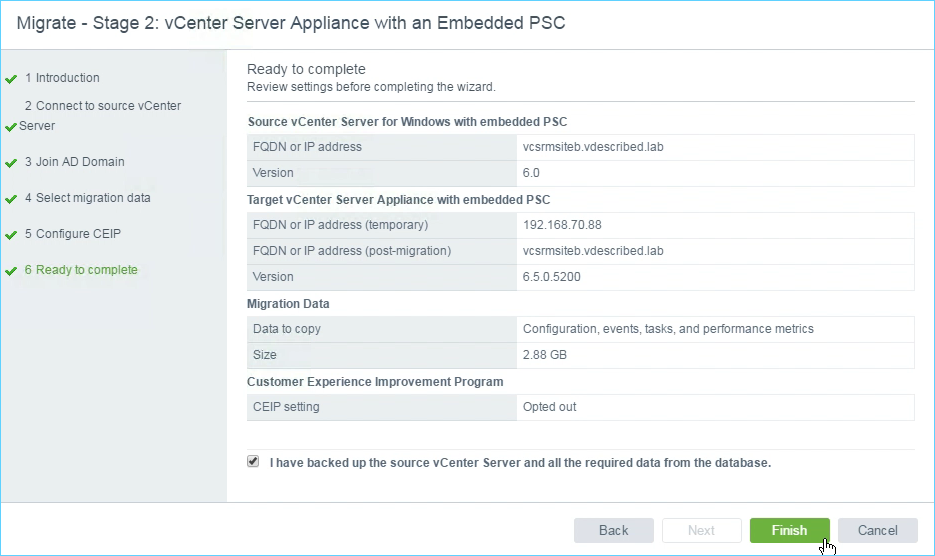Image resolution: width=935 pixels, height=556 pixels.
Task: Navigate to step 5 Configure CEIP
Action: (73, 234)
